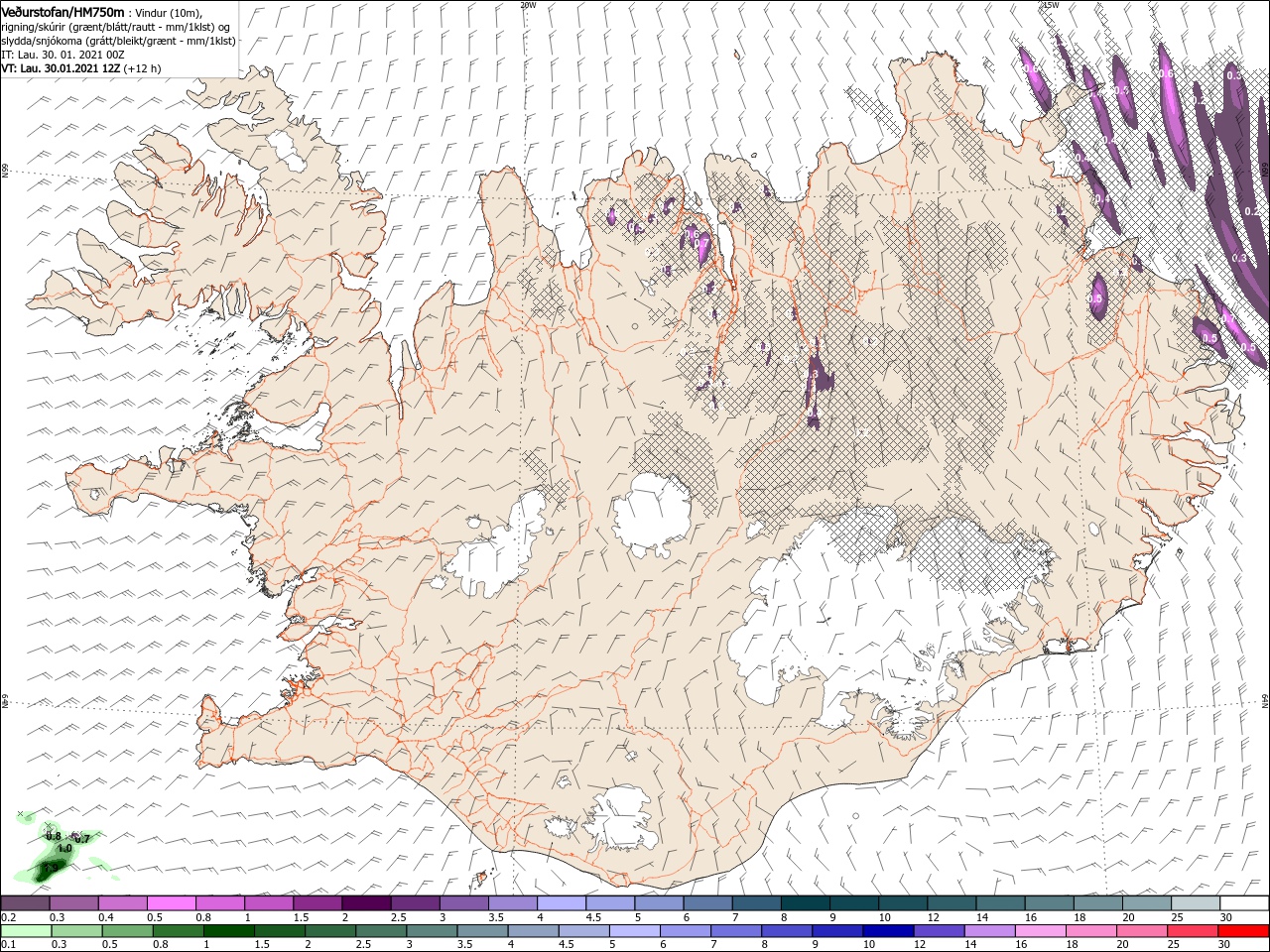
Task: Click the snow legend swatch for 4.5–5 mm
Action: (x=608, y=902)
